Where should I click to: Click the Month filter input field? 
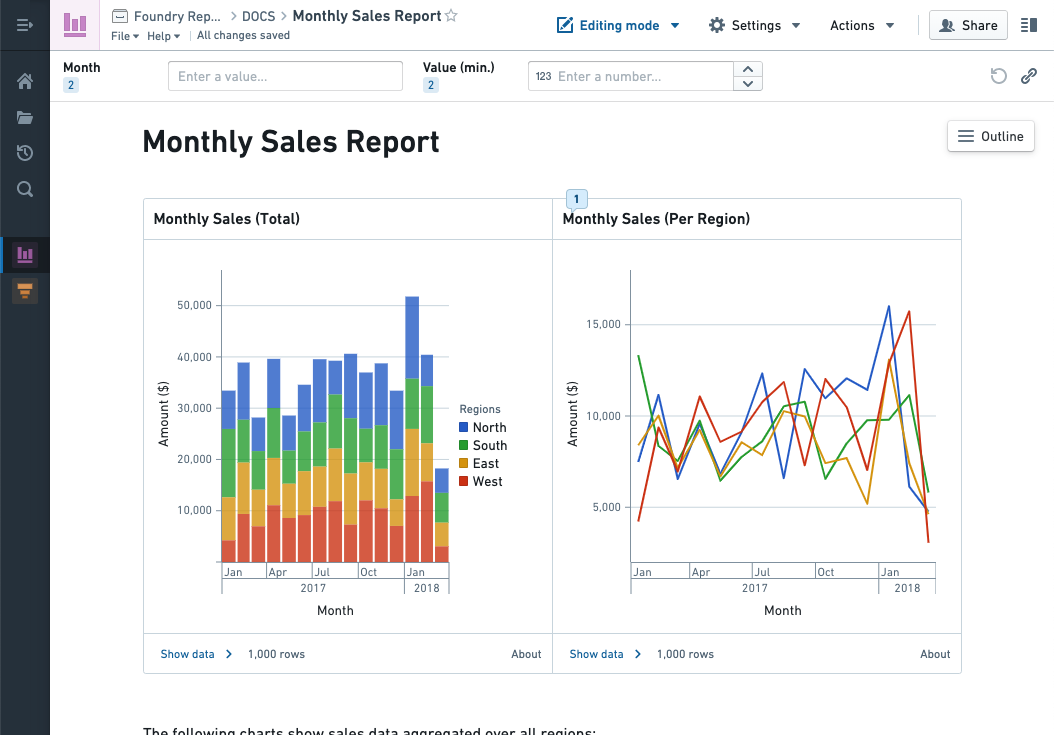(285, 76)
